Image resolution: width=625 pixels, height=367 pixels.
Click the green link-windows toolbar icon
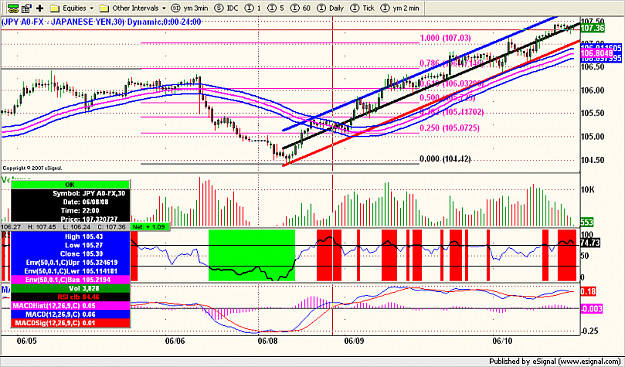coord(14,8)
